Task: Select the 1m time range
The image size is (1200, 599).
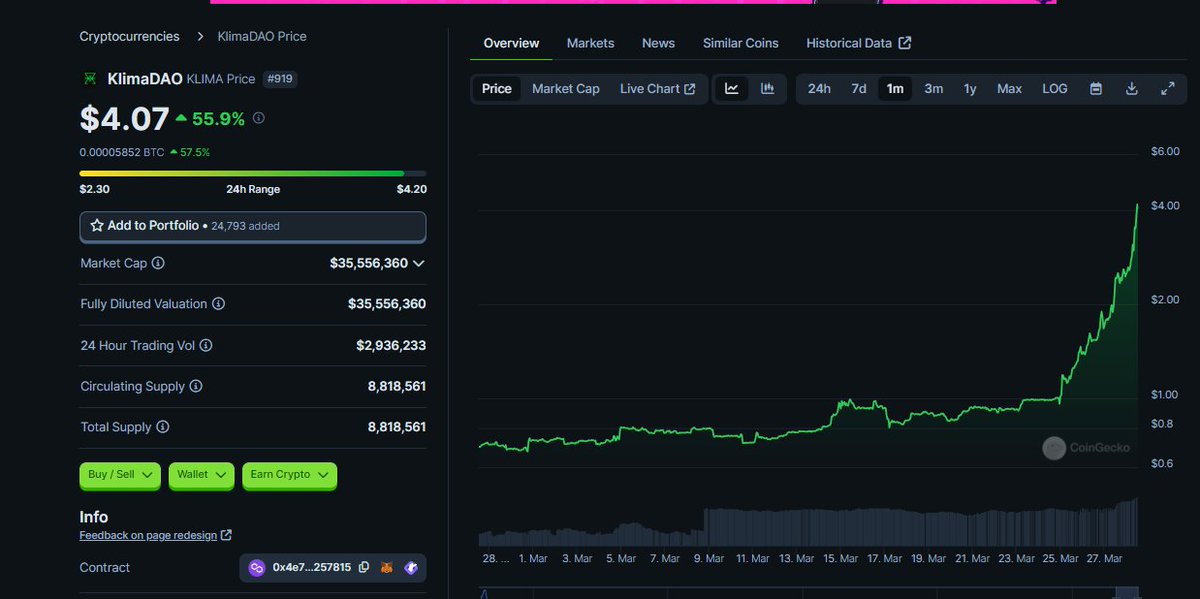Action: (895, 88)
